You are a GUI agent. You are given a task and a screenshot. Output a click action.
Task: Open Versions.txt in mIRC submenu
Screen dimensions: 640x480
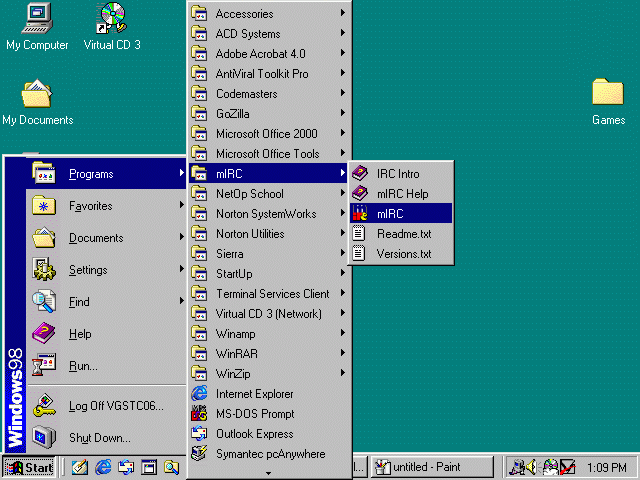coord(401,253)
